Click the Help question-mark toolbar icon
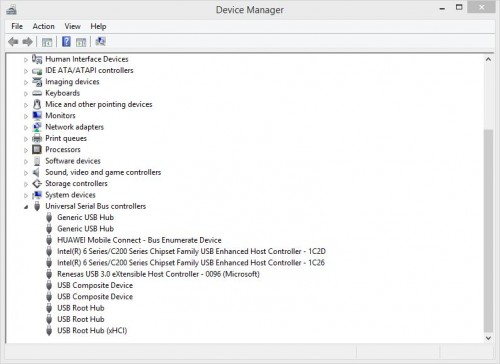This screenshot has width=500, height=364. pyautogui.click(x=66, y=42)
